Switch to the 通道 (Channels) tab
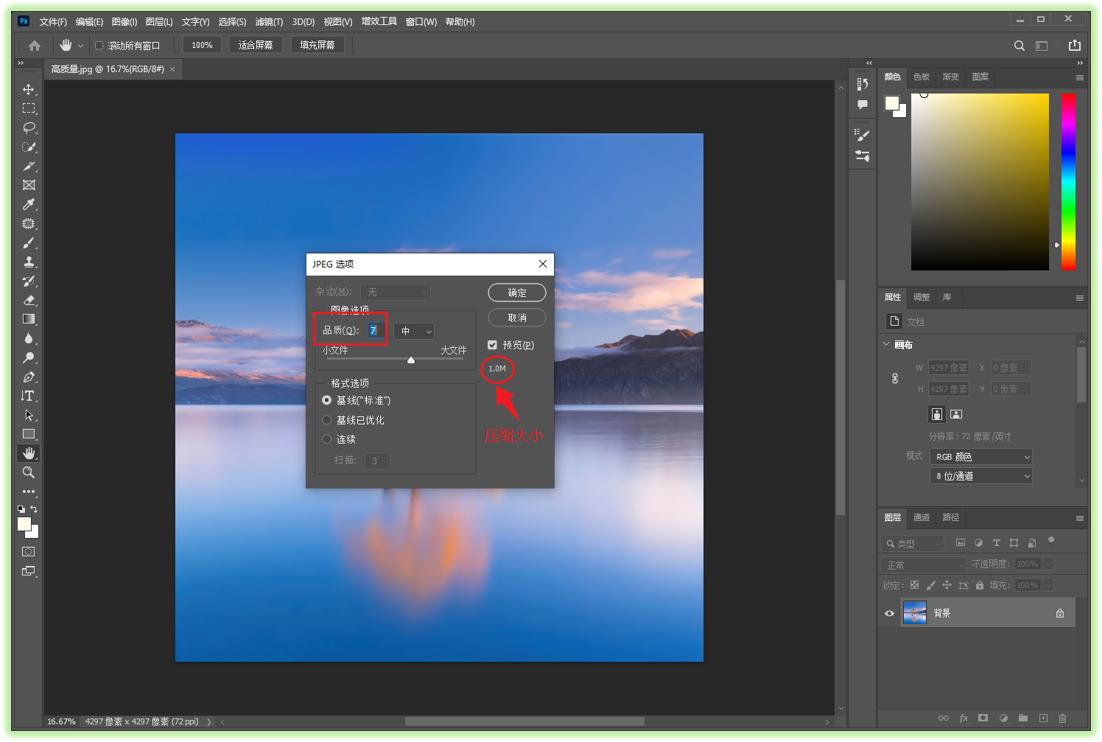This screenshot has width=1102, height=742. (x=921, y=518)
